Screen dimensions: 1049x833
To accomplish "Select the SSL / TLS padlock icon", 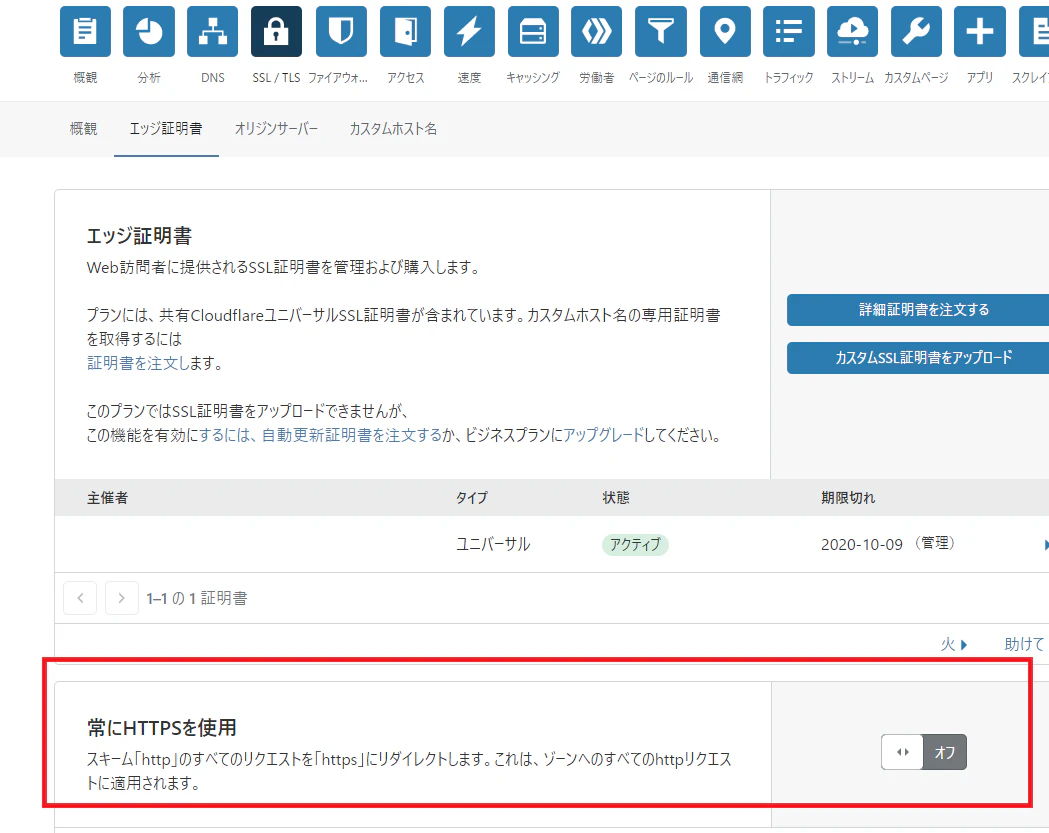I will 276,31.
